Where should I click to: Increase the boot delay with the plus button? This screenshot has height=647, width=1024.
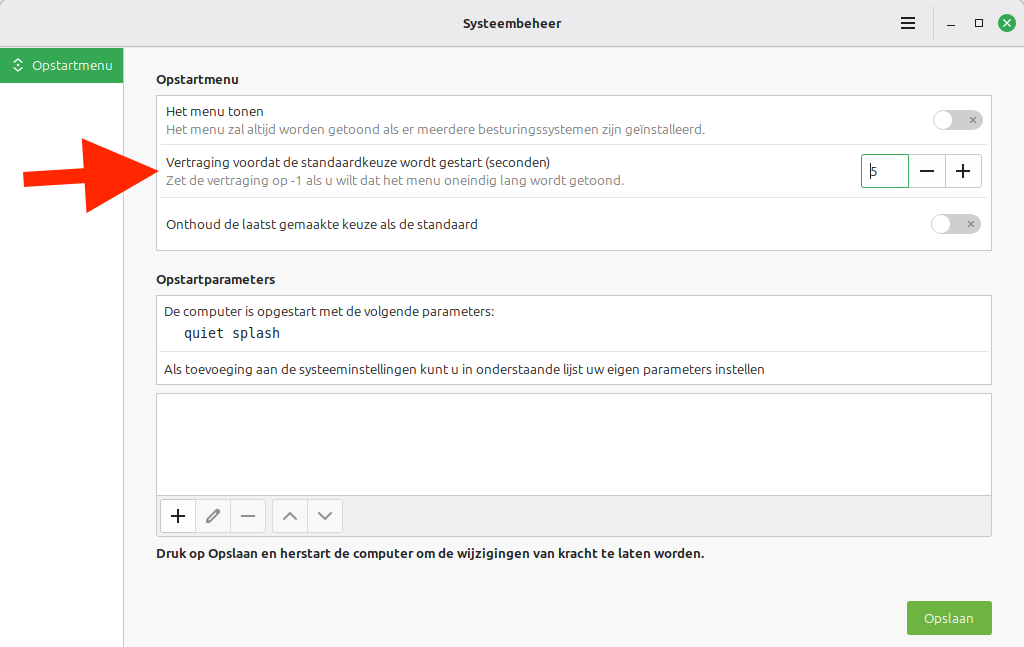click(963, 171)
